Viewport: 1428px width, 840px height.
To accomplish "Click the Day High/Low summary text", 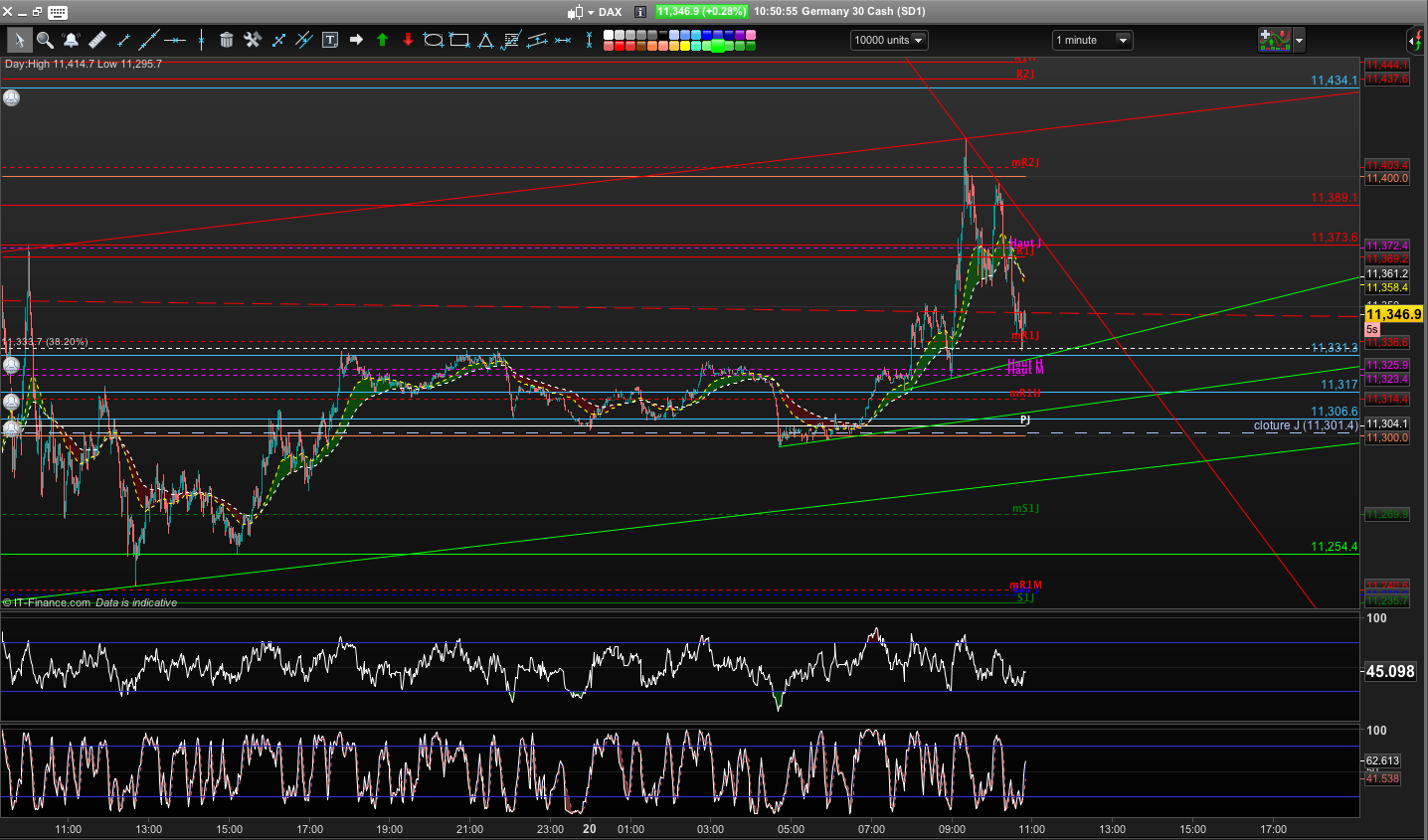I will (84, 64).
